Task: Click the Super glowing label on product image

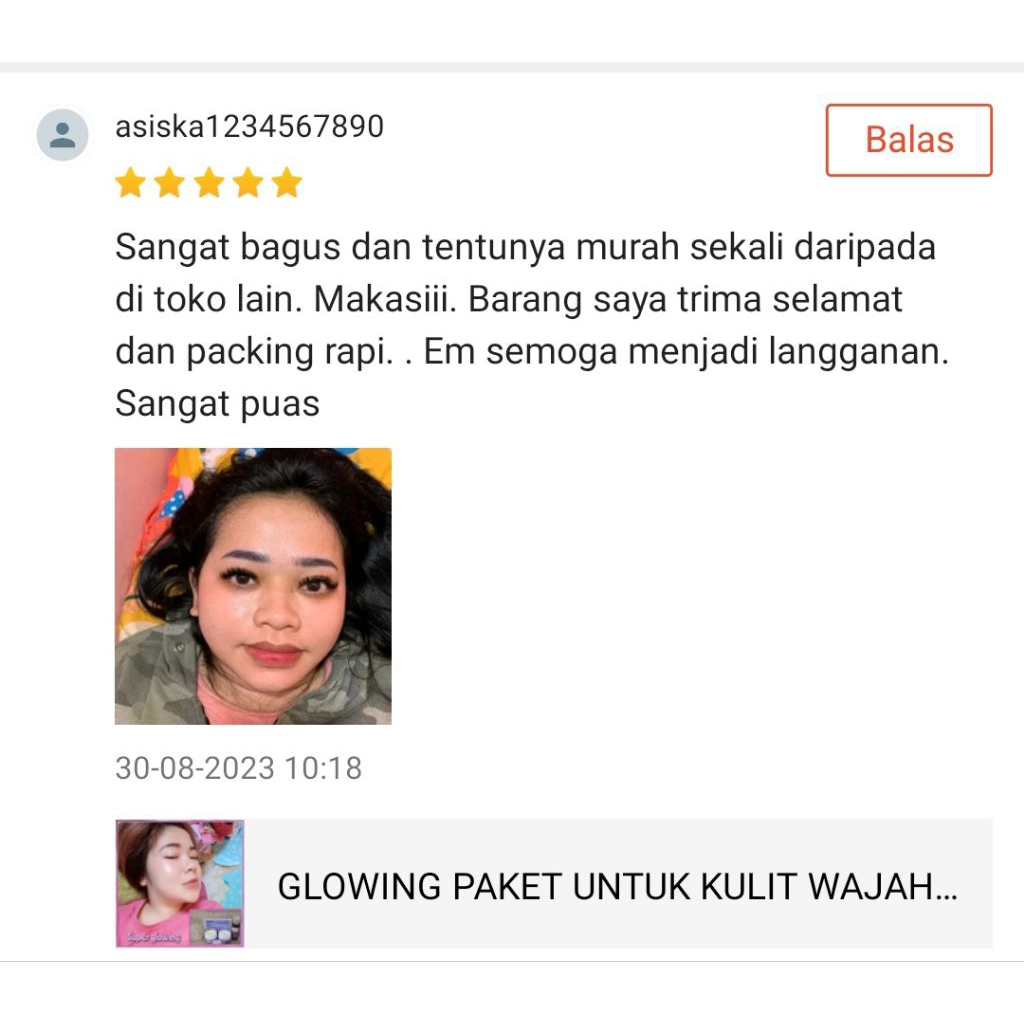Action: pos(153,937)
